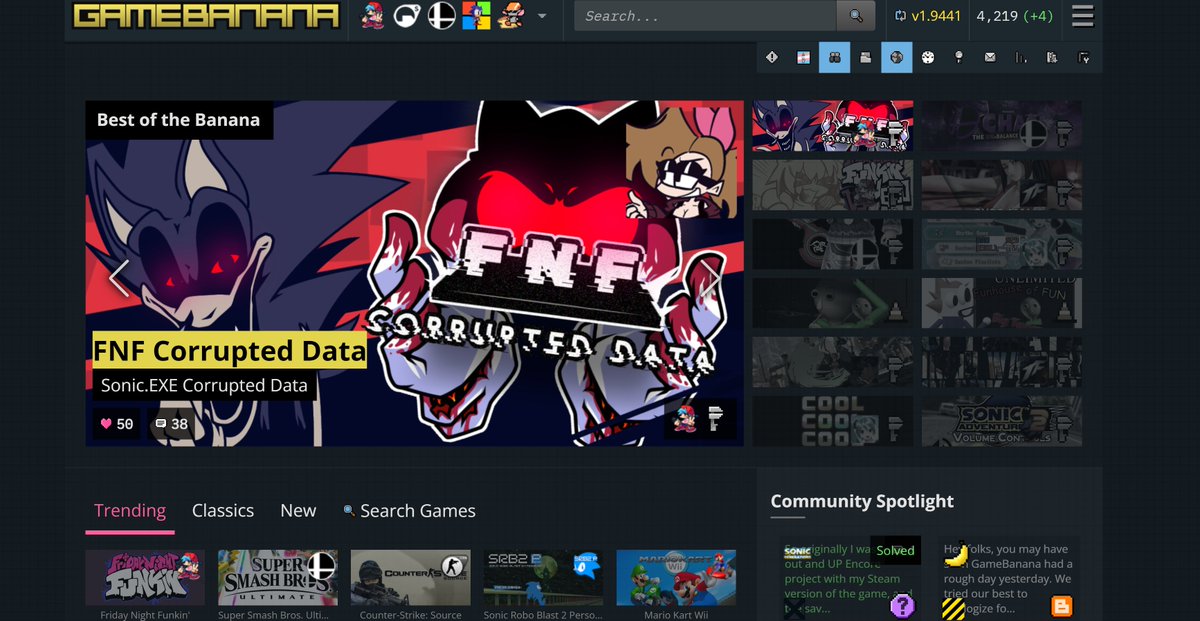
Task: Click the GameBanana logo
Action: (206, 16)
